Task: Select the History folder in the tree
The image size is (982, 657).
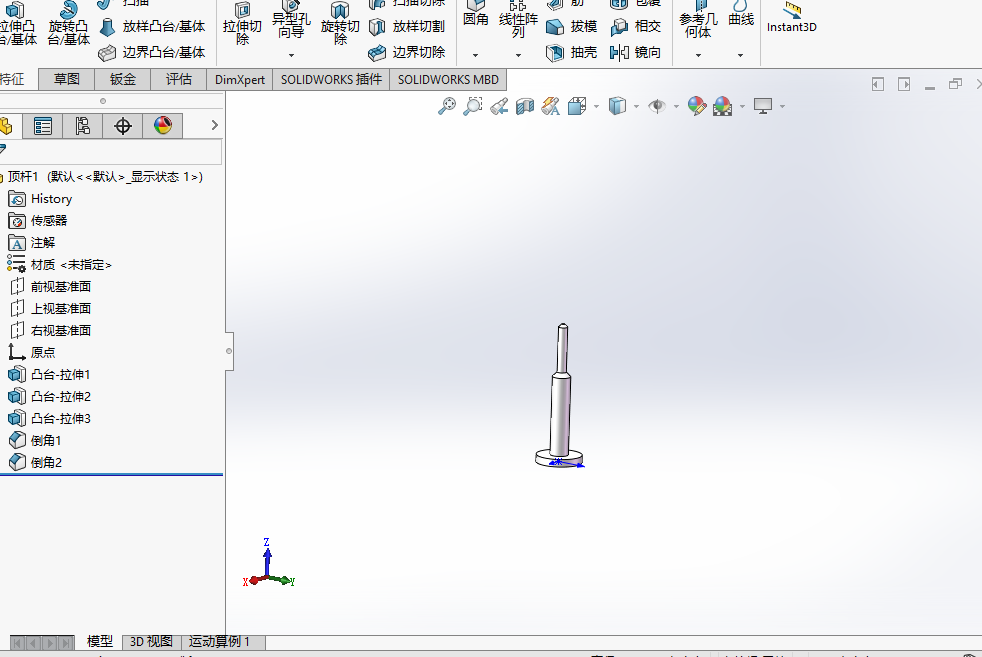Action: pyautogui.click(x=41, y=199)
